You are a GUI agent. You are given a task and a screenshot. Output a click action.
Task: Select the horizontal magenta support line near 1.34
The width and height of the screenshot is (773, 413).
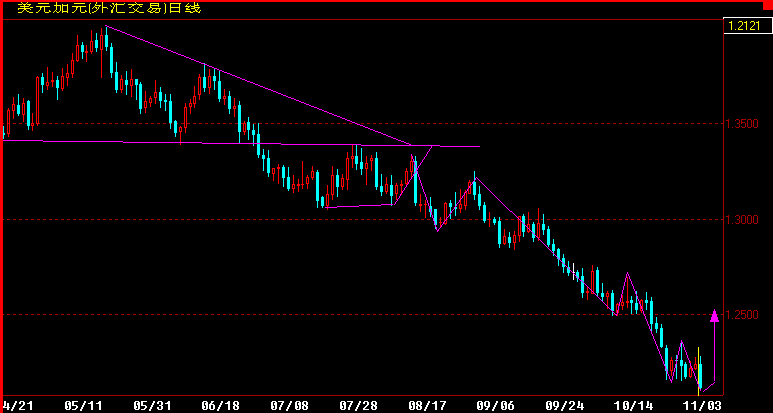click(x=241, y=143)
